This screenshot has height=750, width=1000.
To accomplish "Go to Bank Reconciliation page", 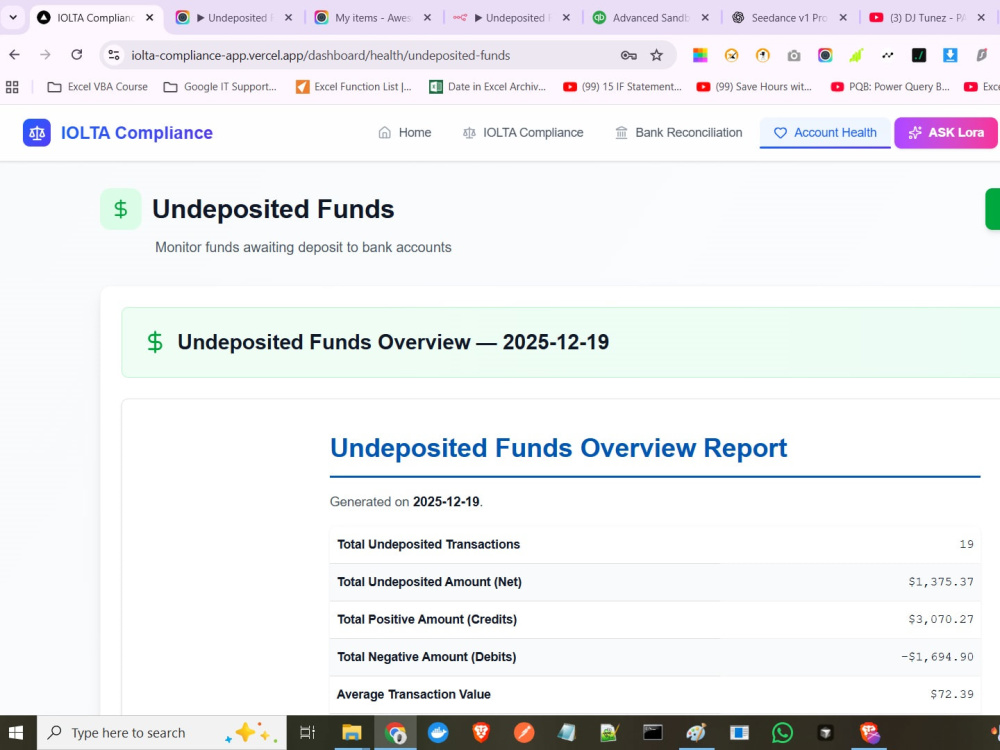I will [x=679, y=133].
